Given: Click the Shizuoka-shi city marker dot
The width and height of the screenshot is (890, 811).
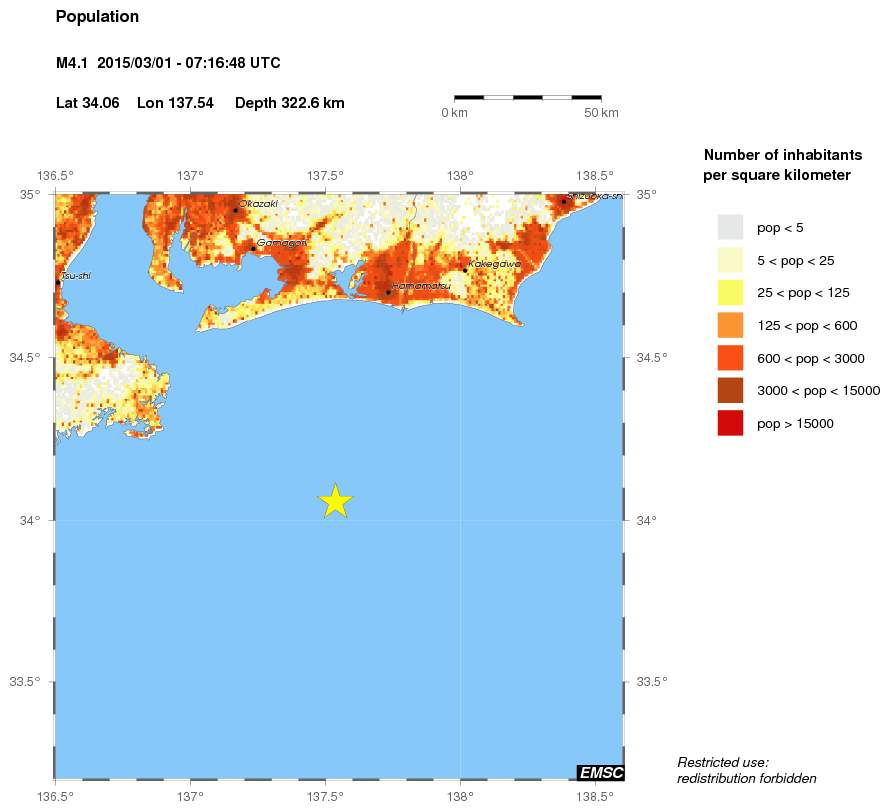Looking at the screenshot, I should click(564, 202).
